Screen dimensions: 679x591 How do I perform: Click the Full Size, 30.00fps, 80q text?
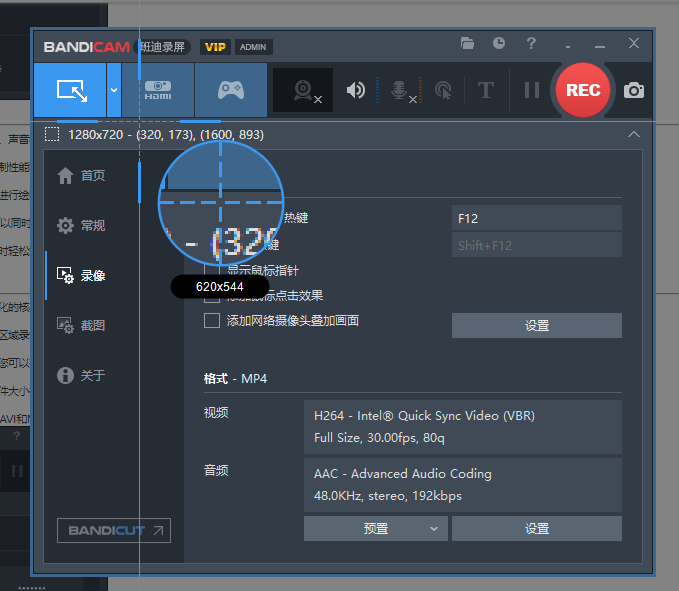coord(379,437)
